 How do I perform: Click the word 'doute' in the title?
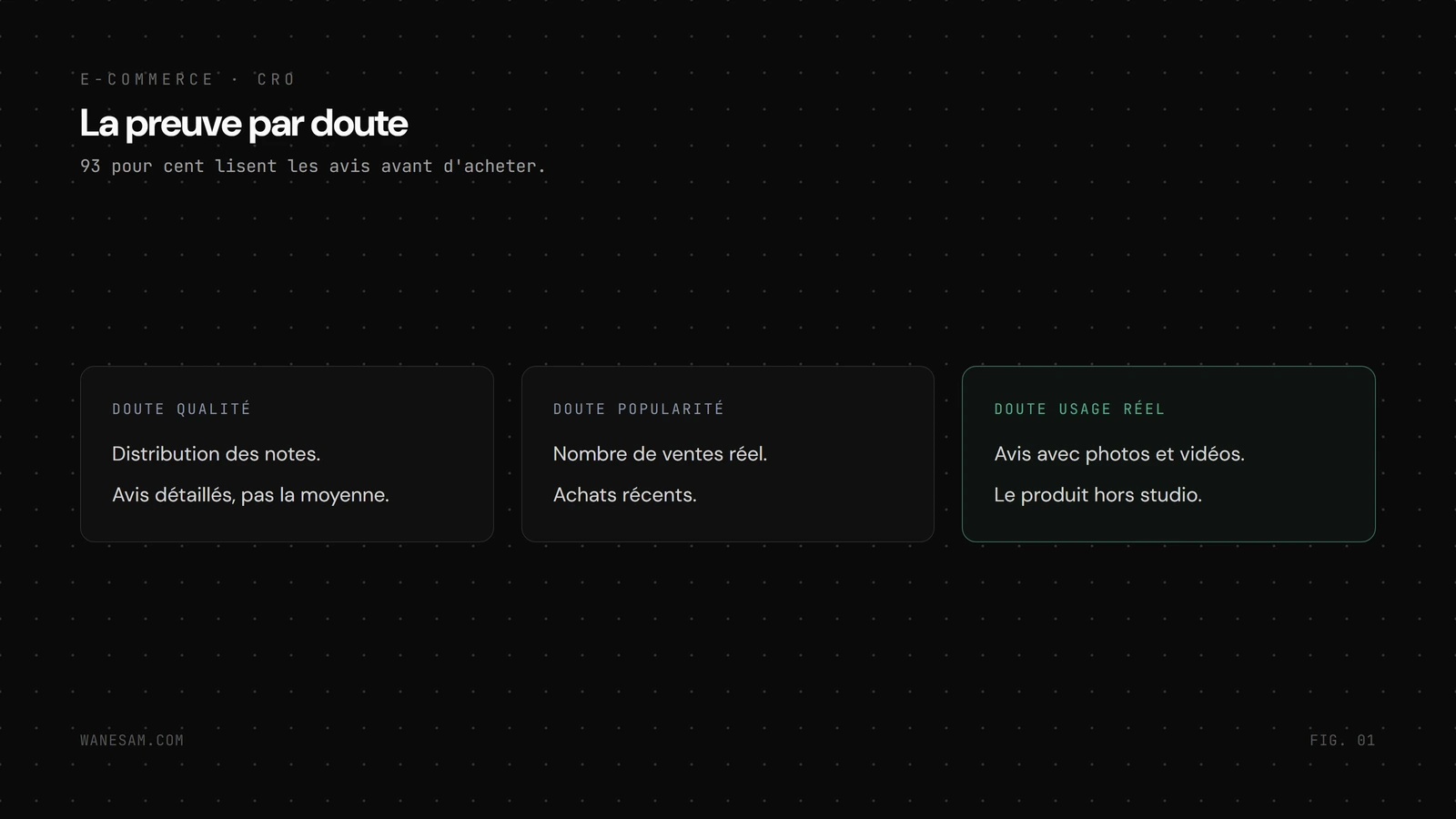[359, 124]
